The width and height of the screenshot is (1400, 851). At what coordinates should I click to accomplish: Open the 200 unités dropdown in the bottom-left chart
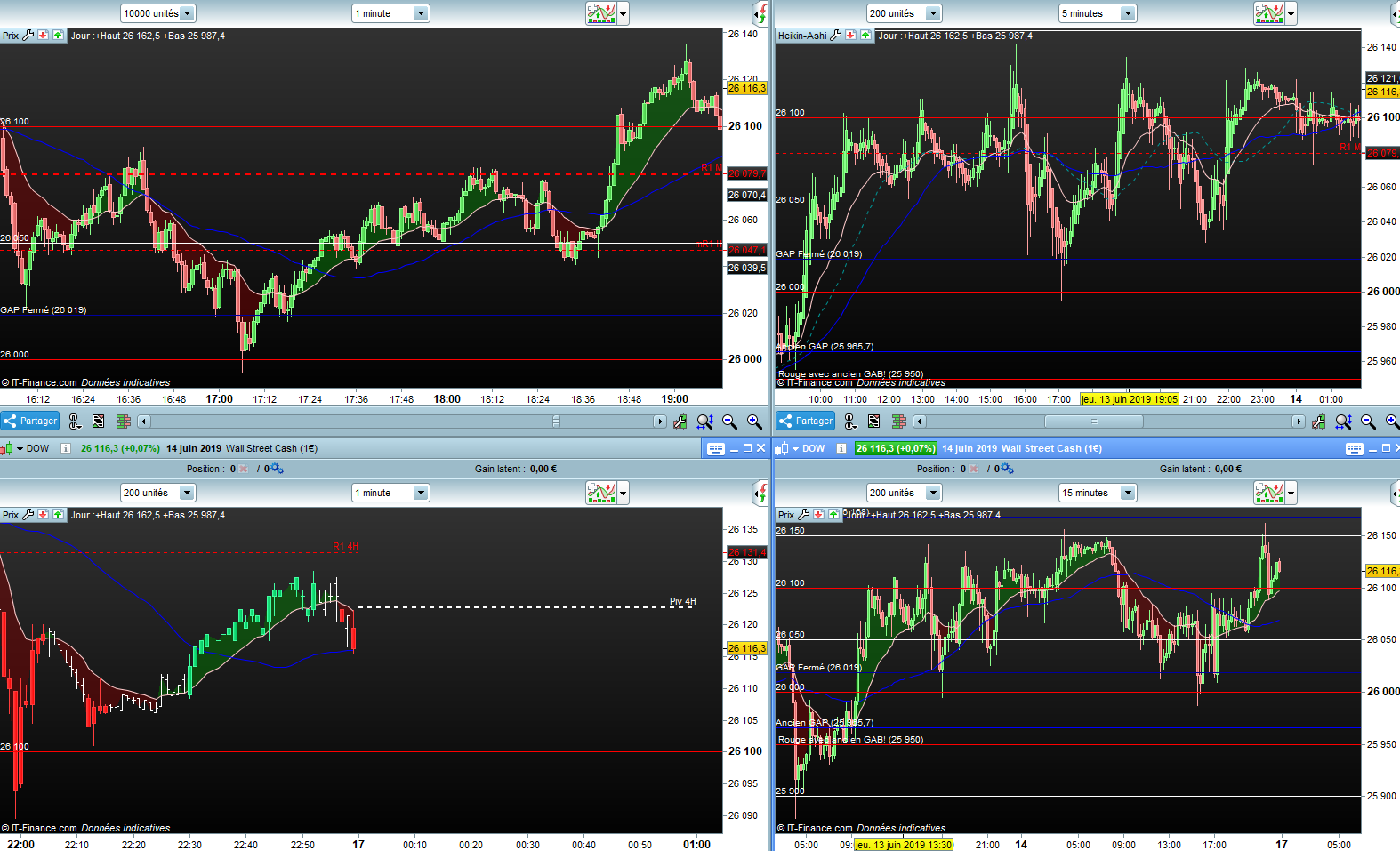(158, 493)
